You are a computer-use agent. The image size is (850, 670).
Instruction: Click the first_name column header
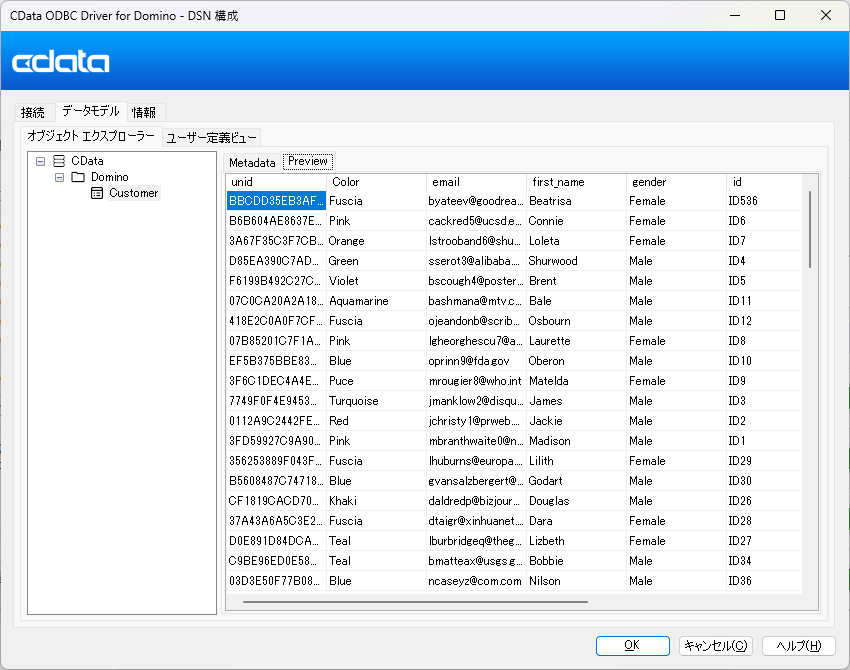click(576, 182)
